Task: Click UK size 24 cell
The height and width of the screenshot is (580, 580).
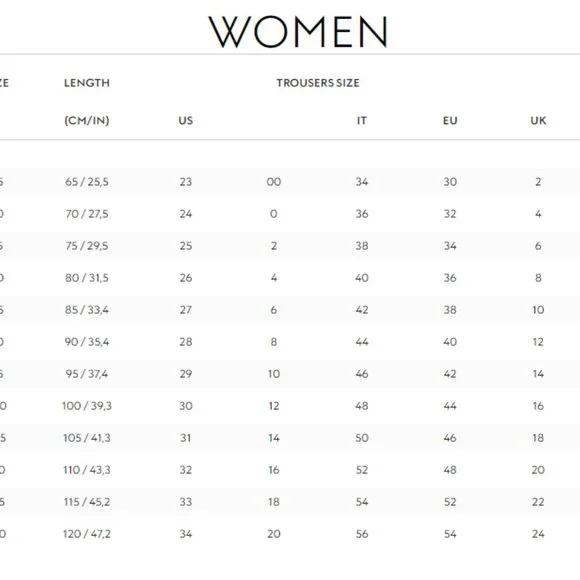Action: (538, 534)
